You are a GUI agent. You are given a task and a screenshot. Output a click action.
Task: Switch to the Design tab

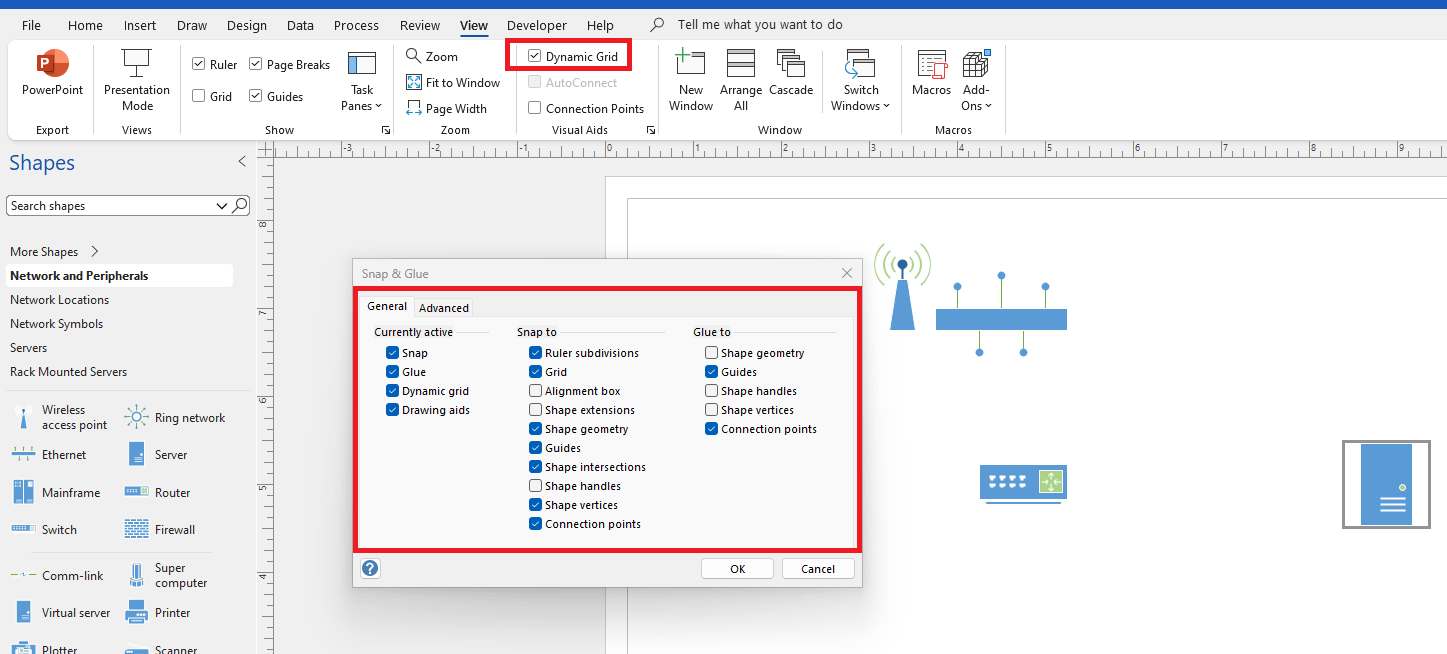coord(247,25)
